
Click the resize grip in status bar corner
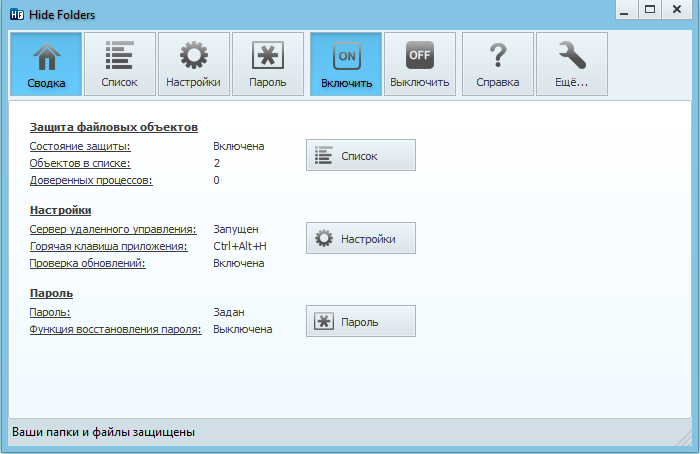pyautogui.click(x=684, y=438)
